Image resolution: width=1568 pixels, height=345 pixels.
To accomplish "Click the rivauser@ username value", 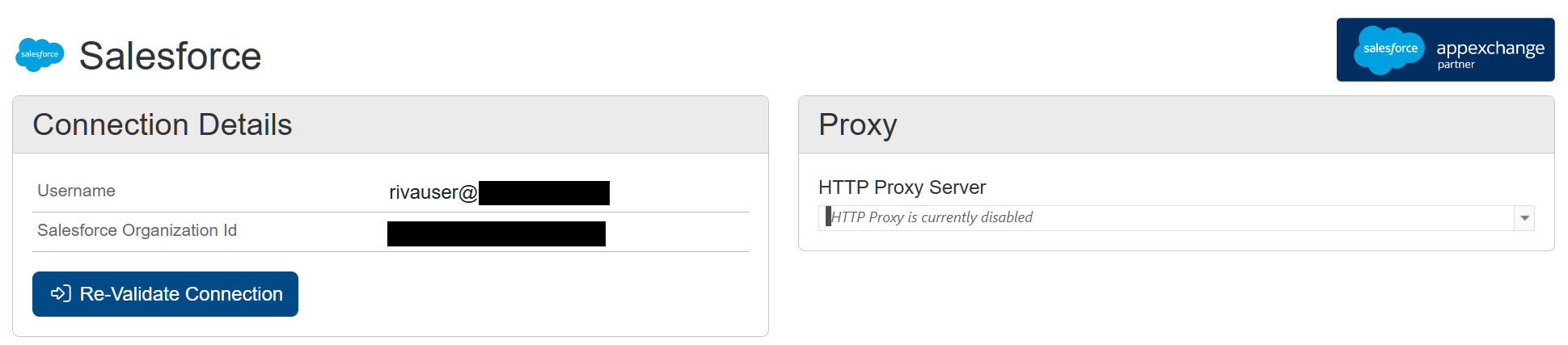I will pos(433,192).
